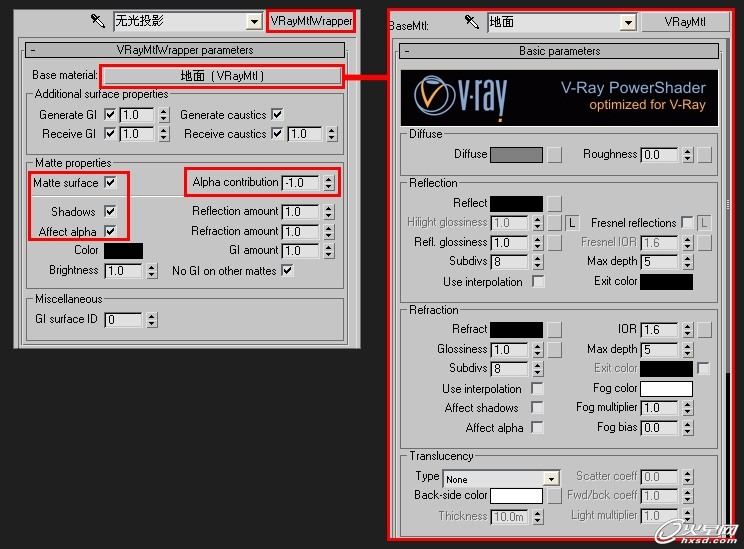The image size is (744, 549).
Task: Click the VRayMtl material type button
Action: (685, 22)
